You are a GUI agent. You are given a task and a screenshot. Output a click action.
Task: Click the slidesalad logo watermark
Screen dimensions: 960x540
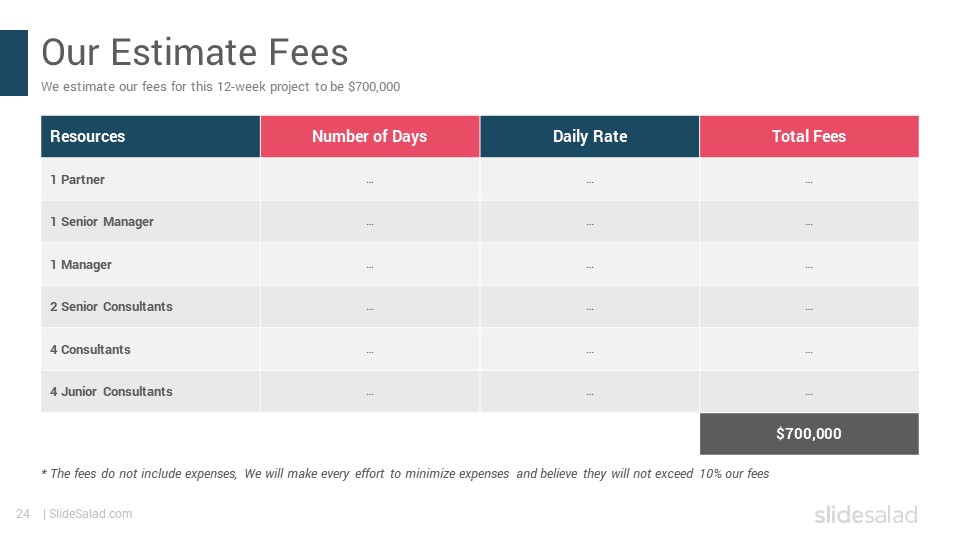866,514
